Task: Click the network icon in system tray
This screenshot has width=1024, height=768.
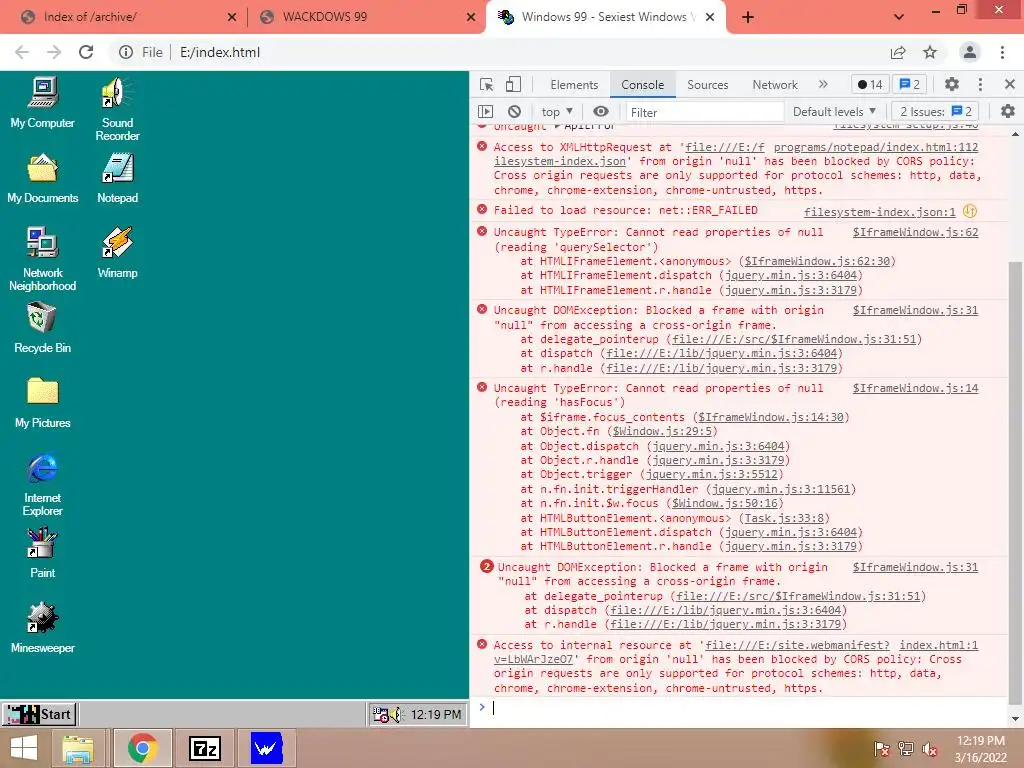Action: coord(905,749)
